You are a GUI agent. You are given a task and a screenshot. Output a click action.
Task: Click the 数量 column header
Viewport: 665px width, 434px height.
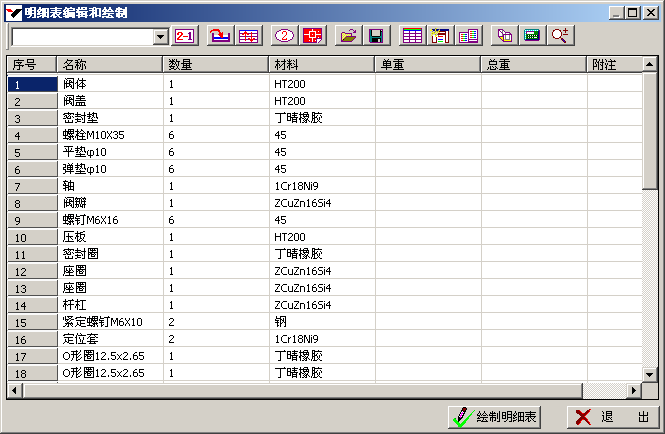pyautogui.click(x=215, y=64)
